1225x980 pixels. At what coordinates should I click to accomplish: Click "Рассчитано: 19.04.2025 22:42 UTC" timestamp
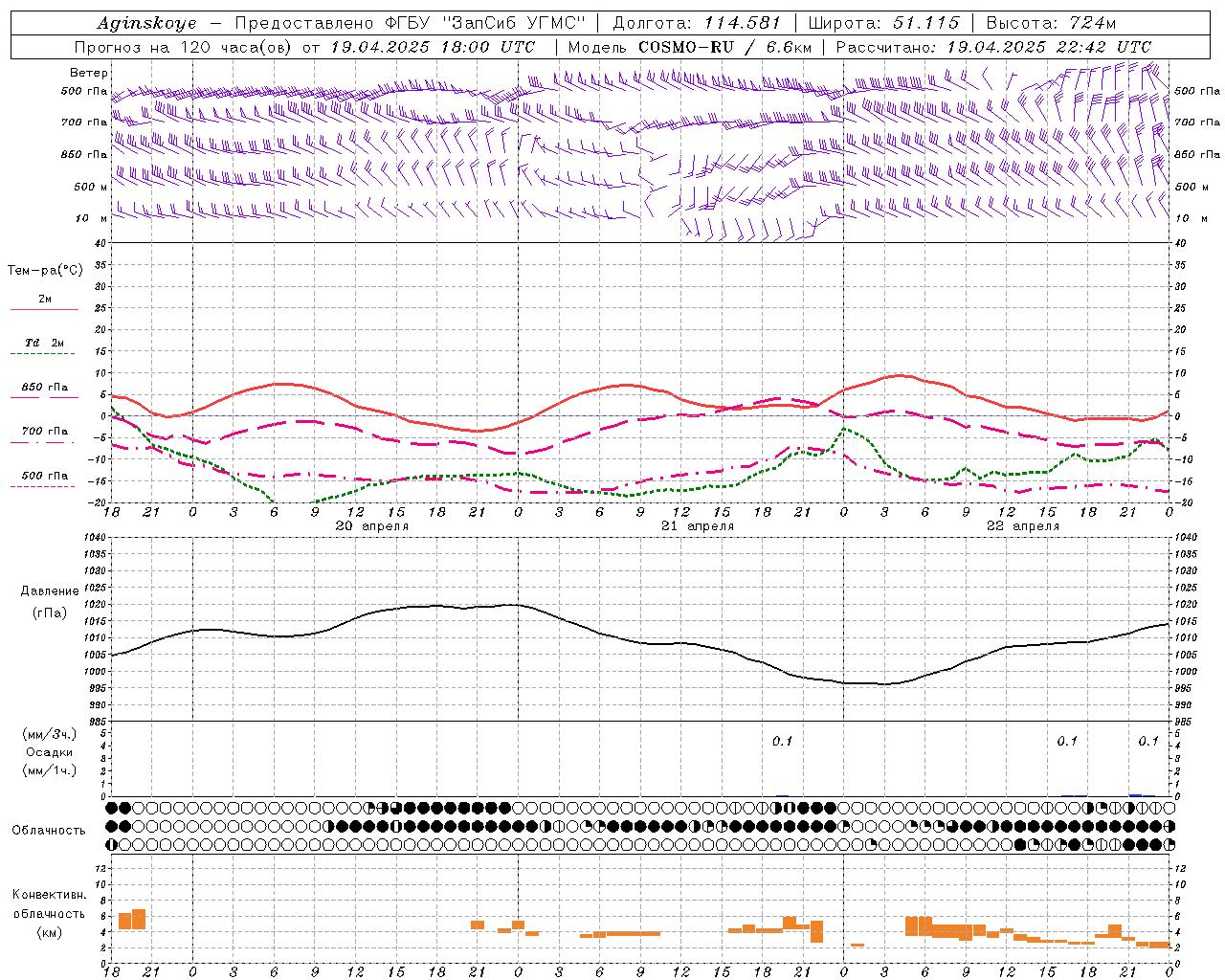coord(994,47)
